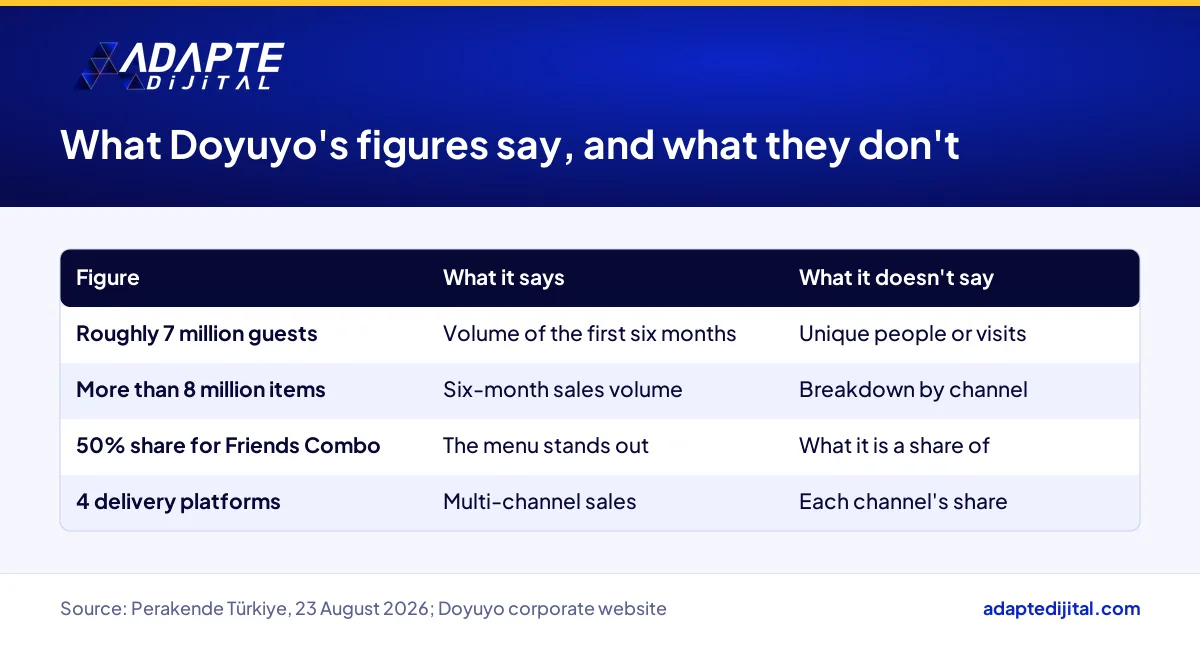Viewport: 1200px width, 659px height.
Task: Select 'Roughly 7 million guests' cell
Action: pos(197,334)
